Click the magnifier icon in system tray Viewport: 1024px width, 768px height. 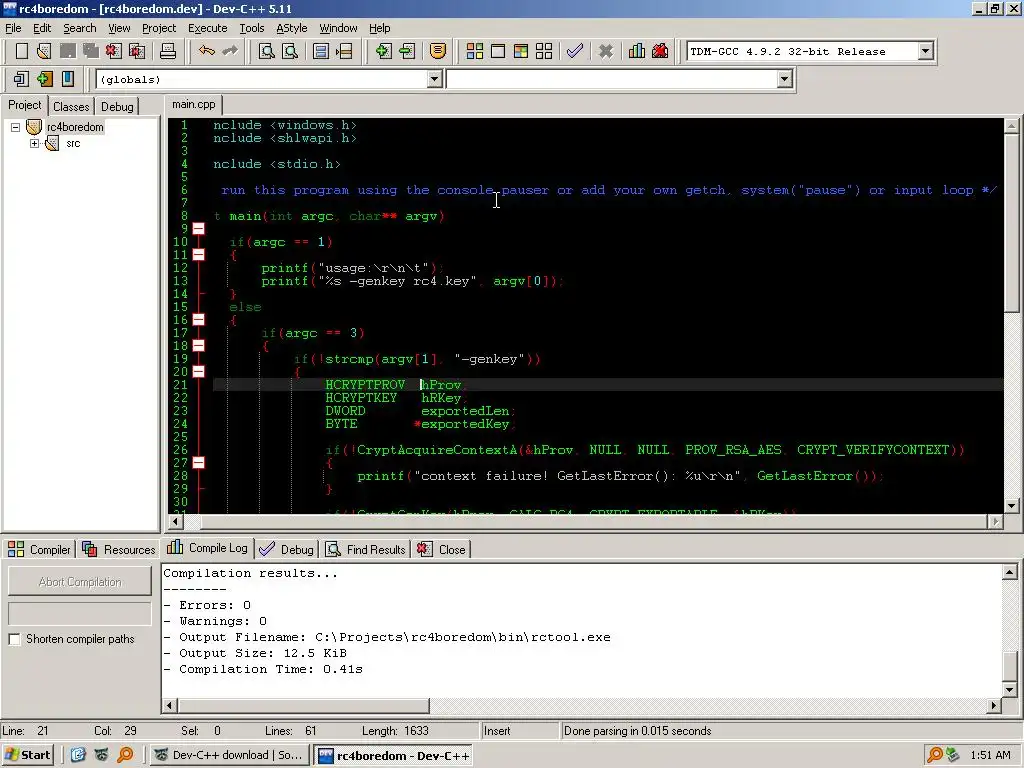935,755
